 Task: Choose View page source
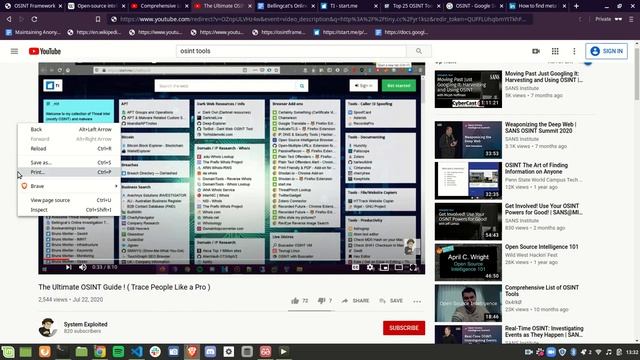click(x=69, y=200)
